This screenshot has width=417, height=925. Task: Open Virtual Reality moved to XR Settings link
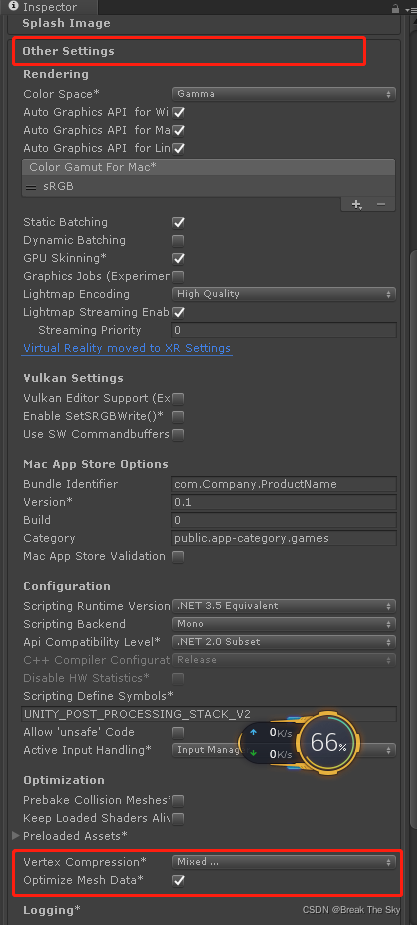coord(127,348)
